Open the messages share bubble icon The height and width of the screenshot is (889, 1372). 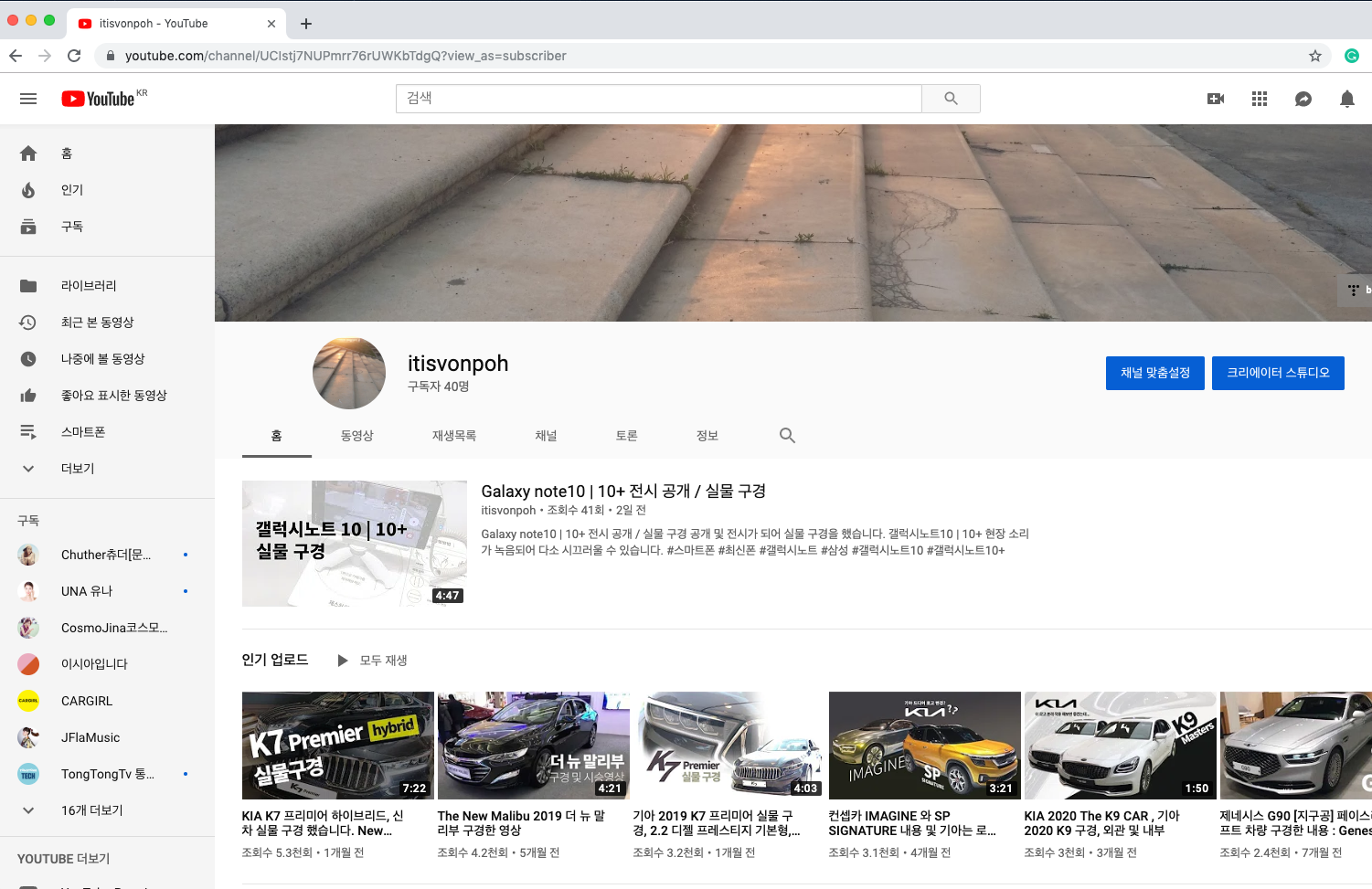pos(1303,99)
